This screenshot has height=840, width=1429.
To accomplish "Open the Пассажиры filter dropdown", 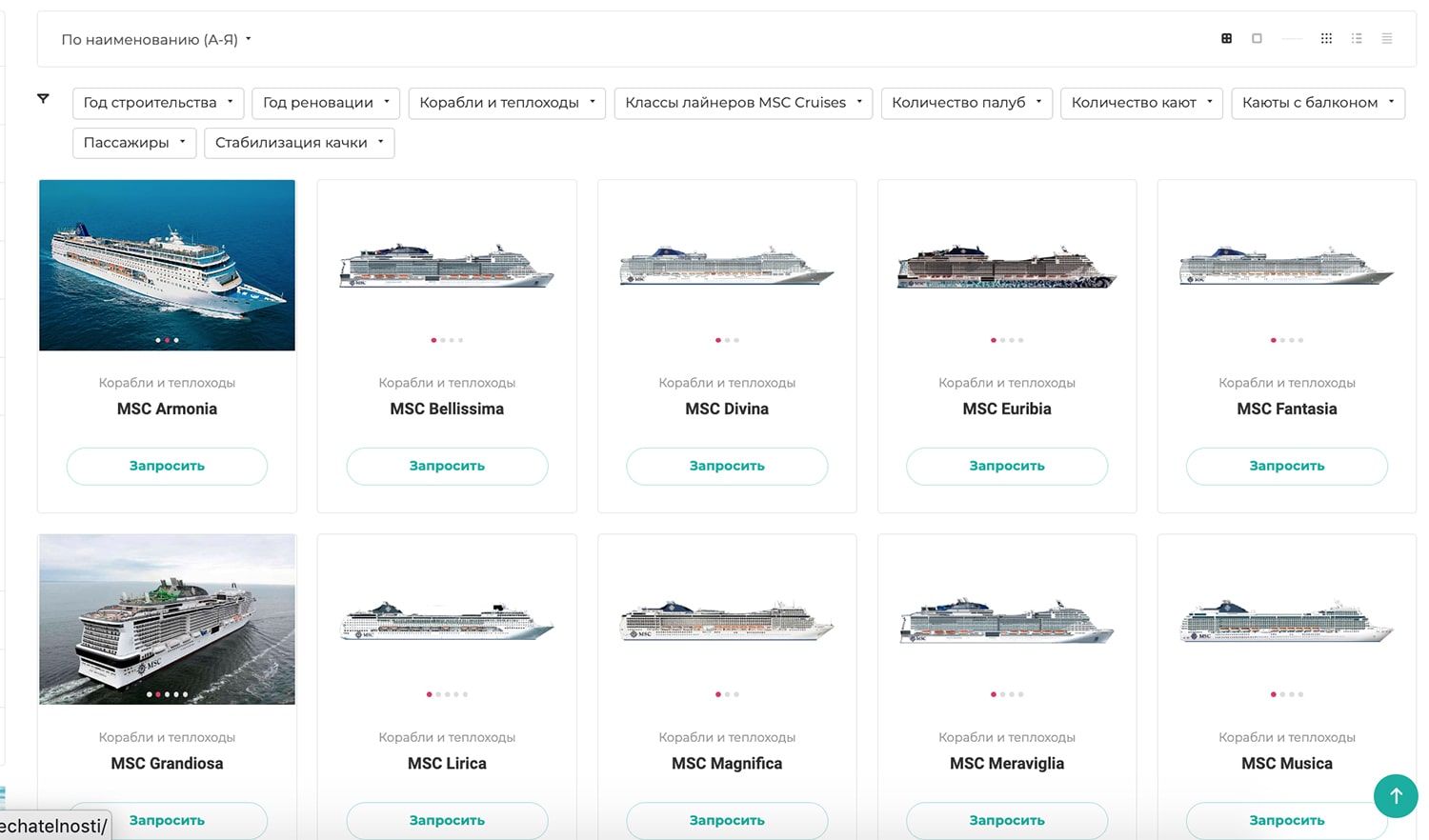I will [x=134, y=143].
